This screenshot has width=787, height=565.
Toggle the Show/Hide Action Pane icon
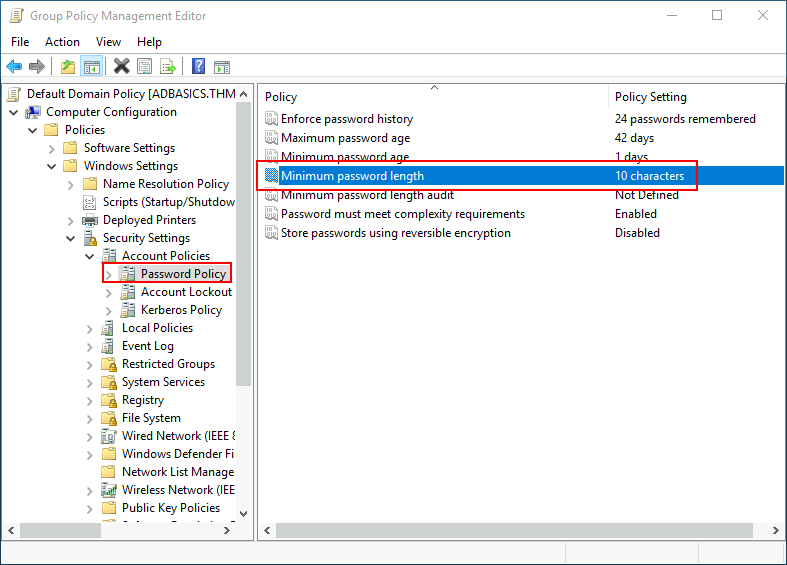pyautogui.click(x=222, y=67)
